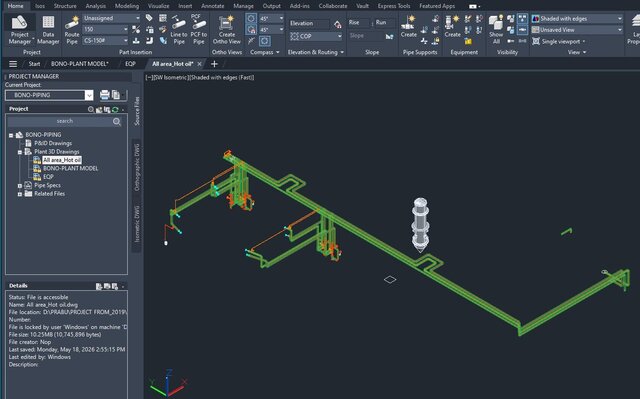640x399 pixels.
Task: Click Show All in Visibility panel
Action: pyautogui.click(x=496, y=29)
